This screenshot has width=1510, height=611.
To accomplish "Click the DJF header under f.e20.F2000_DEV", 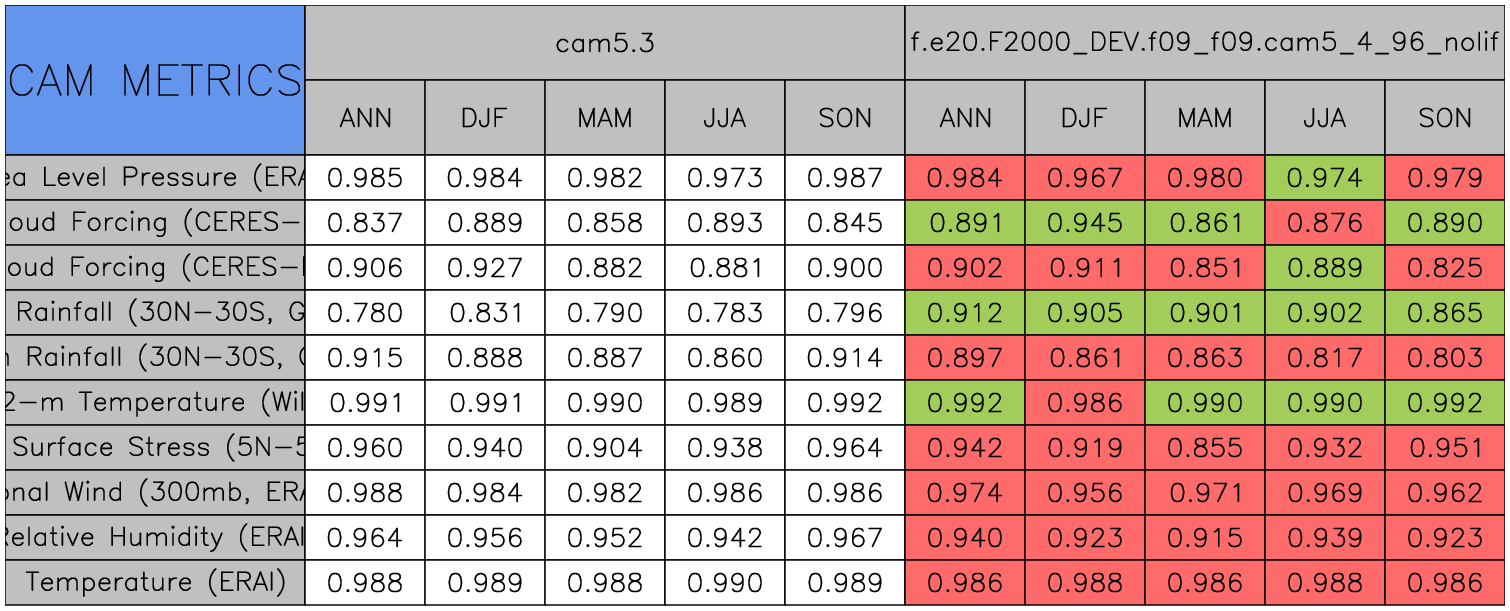I will pos(1085,118).
